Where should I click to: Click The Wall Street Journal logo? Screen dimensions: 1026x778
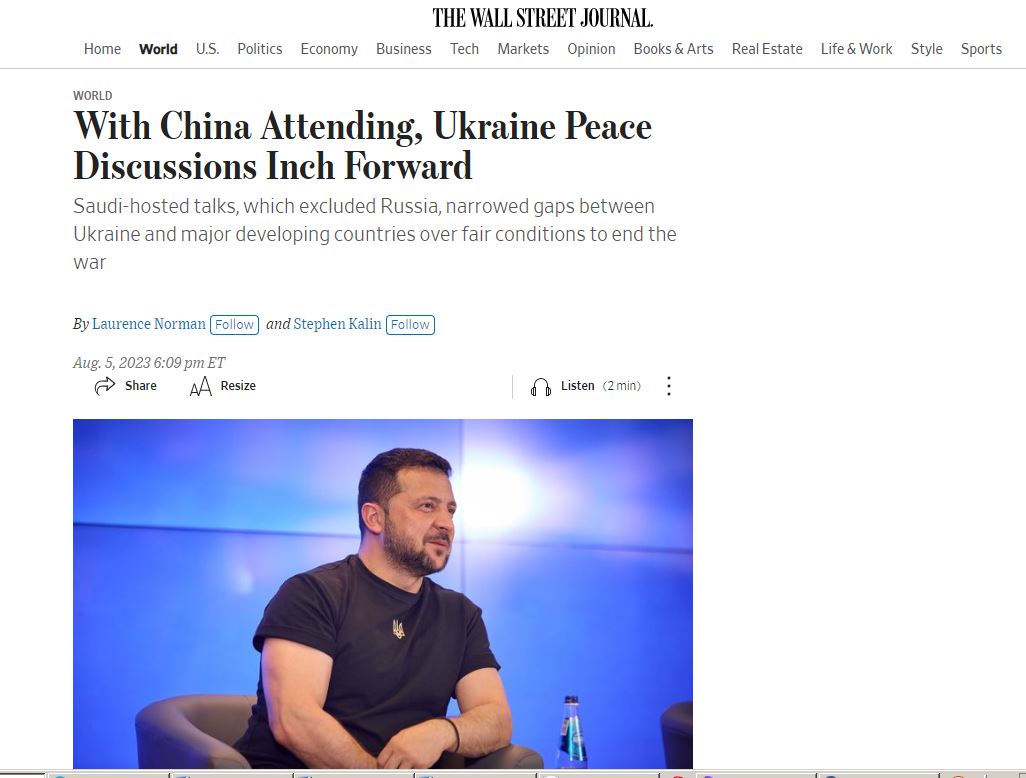click(x=542, y=18)
